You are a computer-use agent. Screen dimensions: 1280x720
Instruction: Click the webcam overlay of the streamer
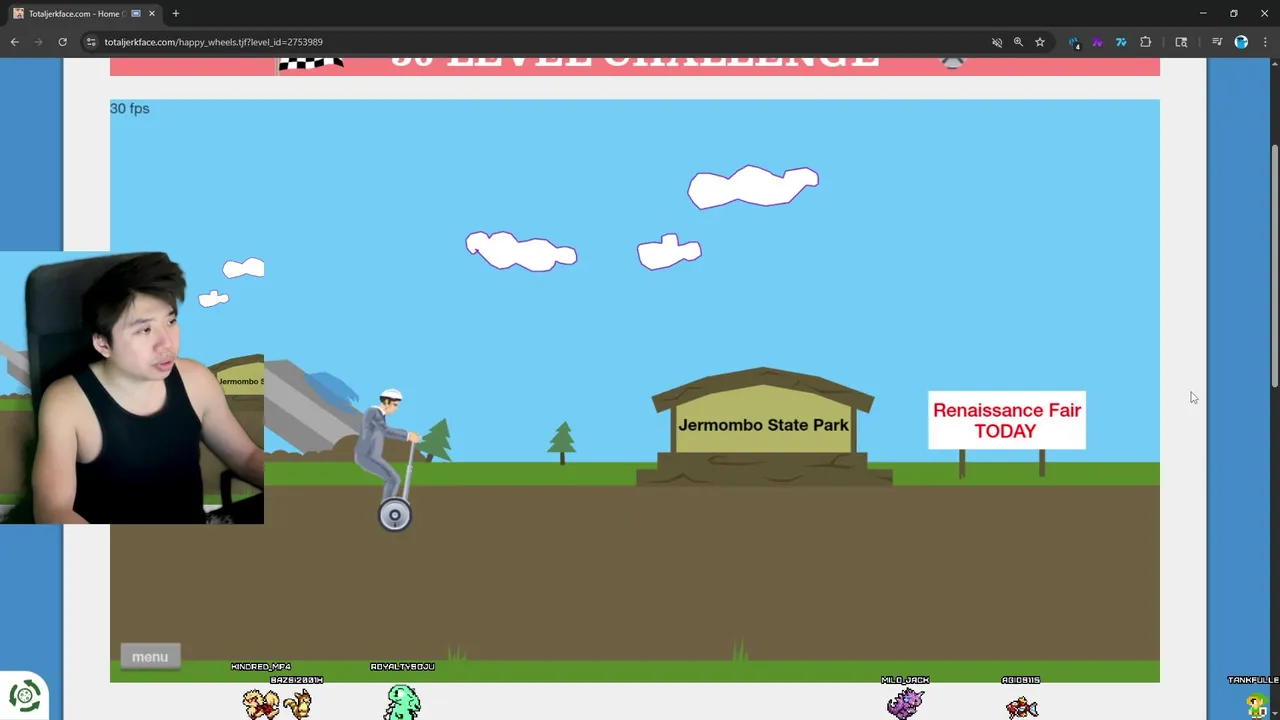pos(132,388)
